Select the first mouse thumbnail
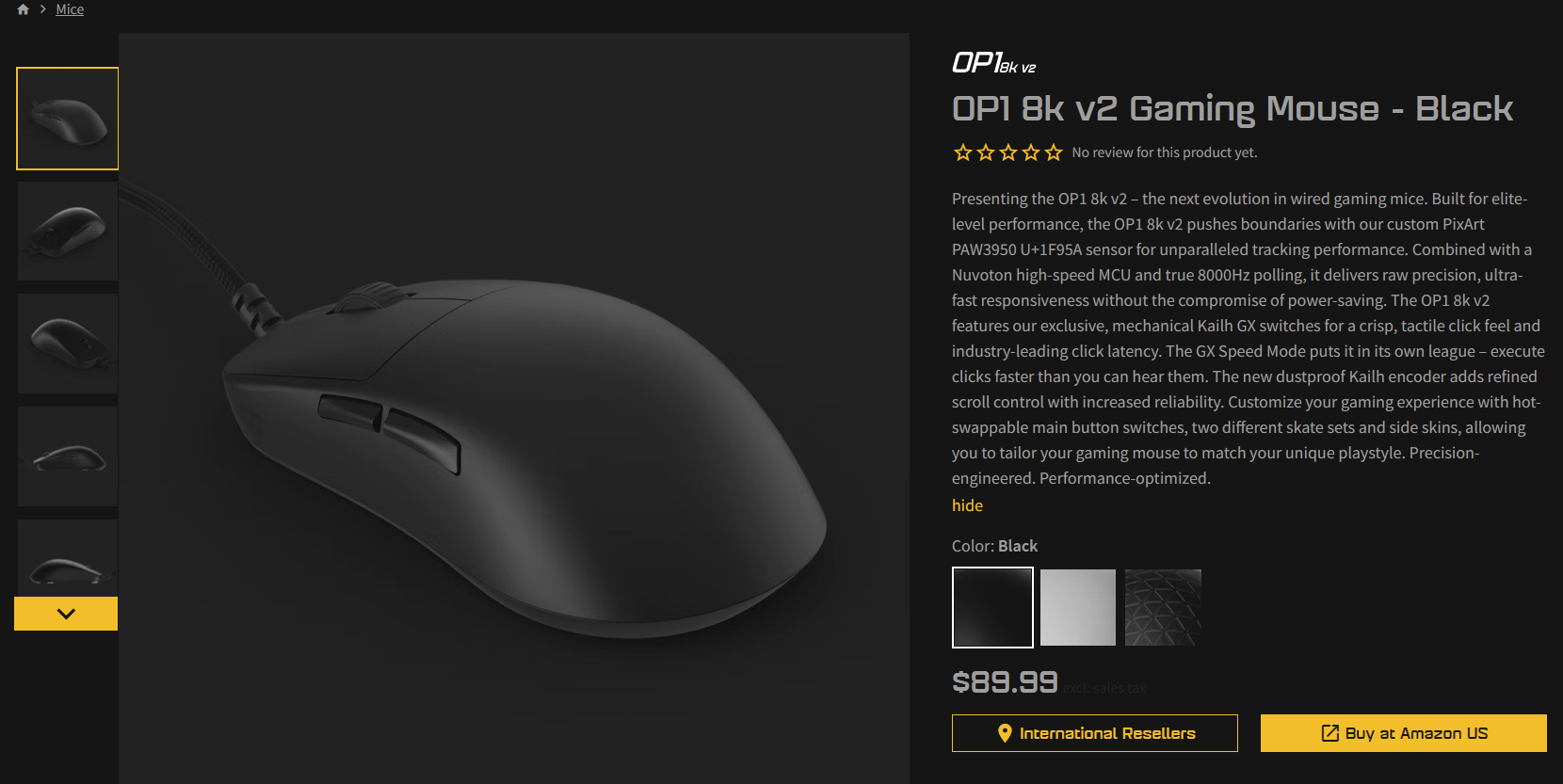The width and height of the screenshot is (1563, 784). [x=68, y=119]
